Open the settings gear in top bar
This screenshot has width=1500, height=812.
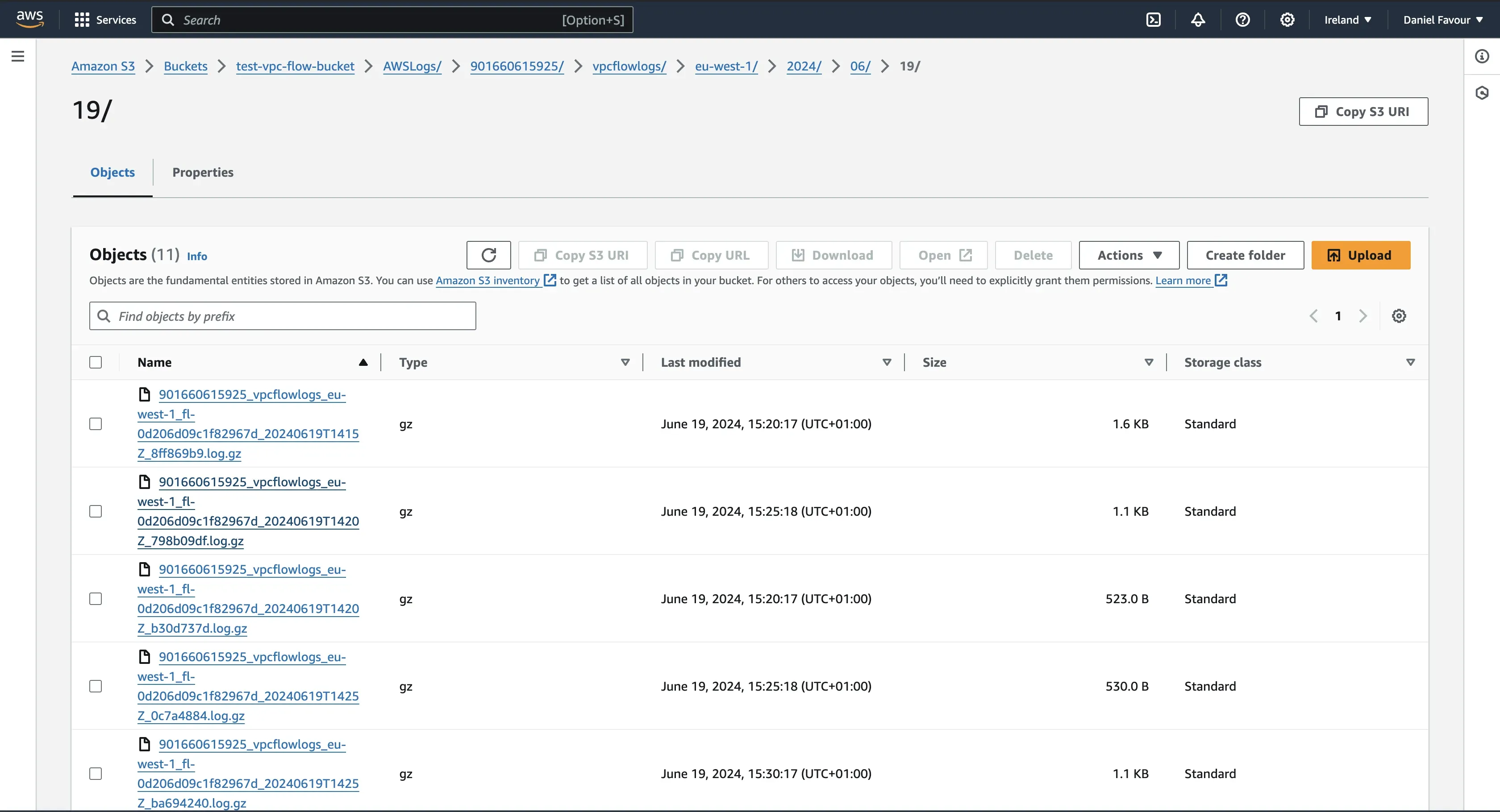point(1287,20)
